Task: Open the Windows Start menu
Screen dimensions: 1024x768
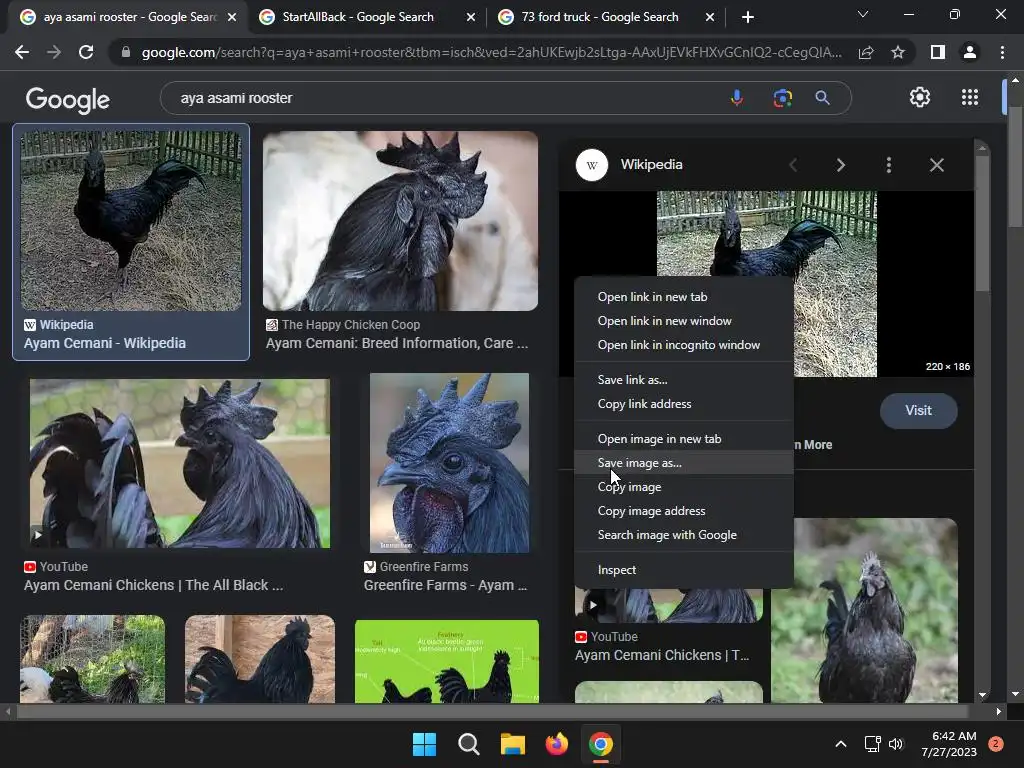Action: 424,744
